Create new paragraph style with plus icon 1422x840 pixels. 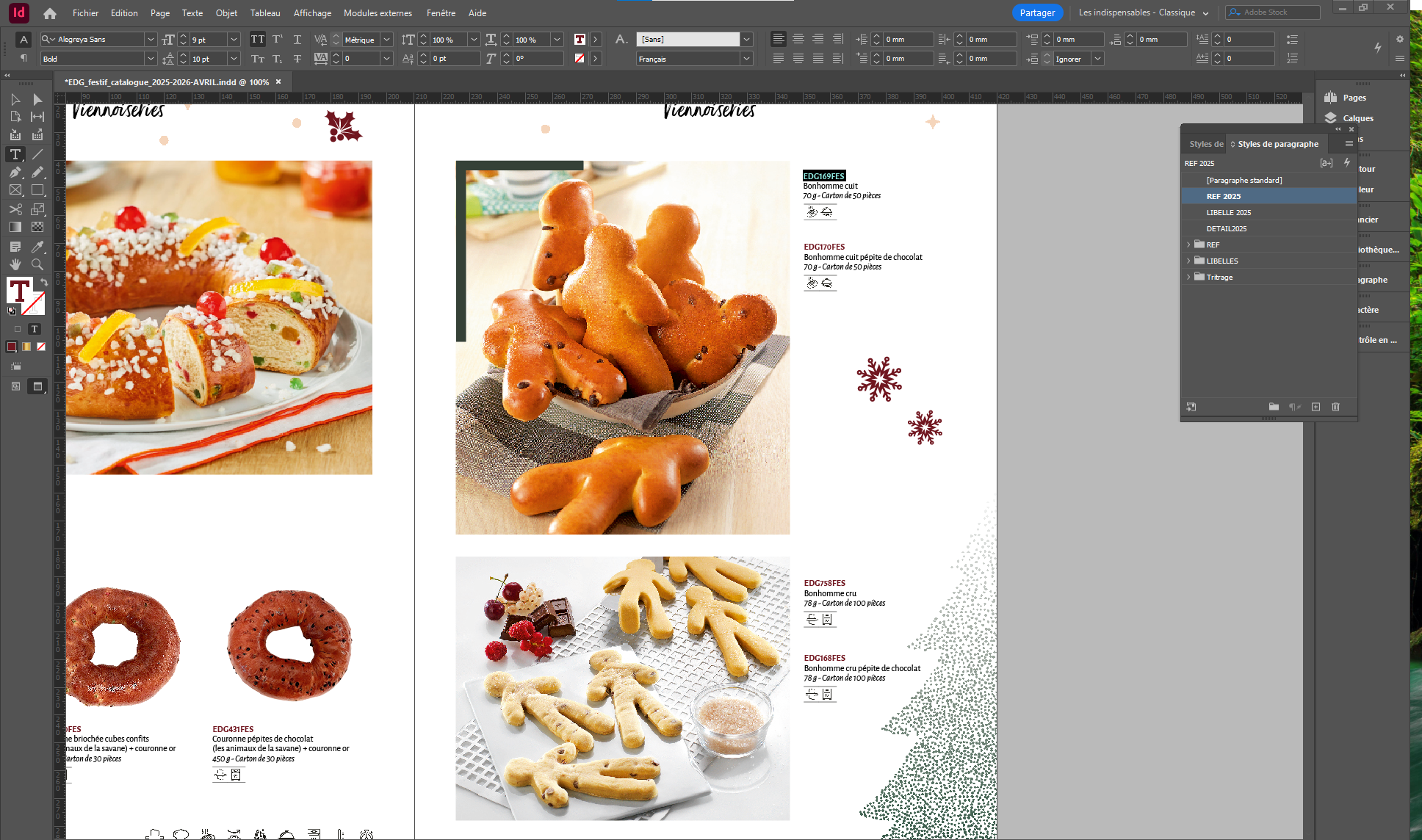click(x=1315, y=407)
